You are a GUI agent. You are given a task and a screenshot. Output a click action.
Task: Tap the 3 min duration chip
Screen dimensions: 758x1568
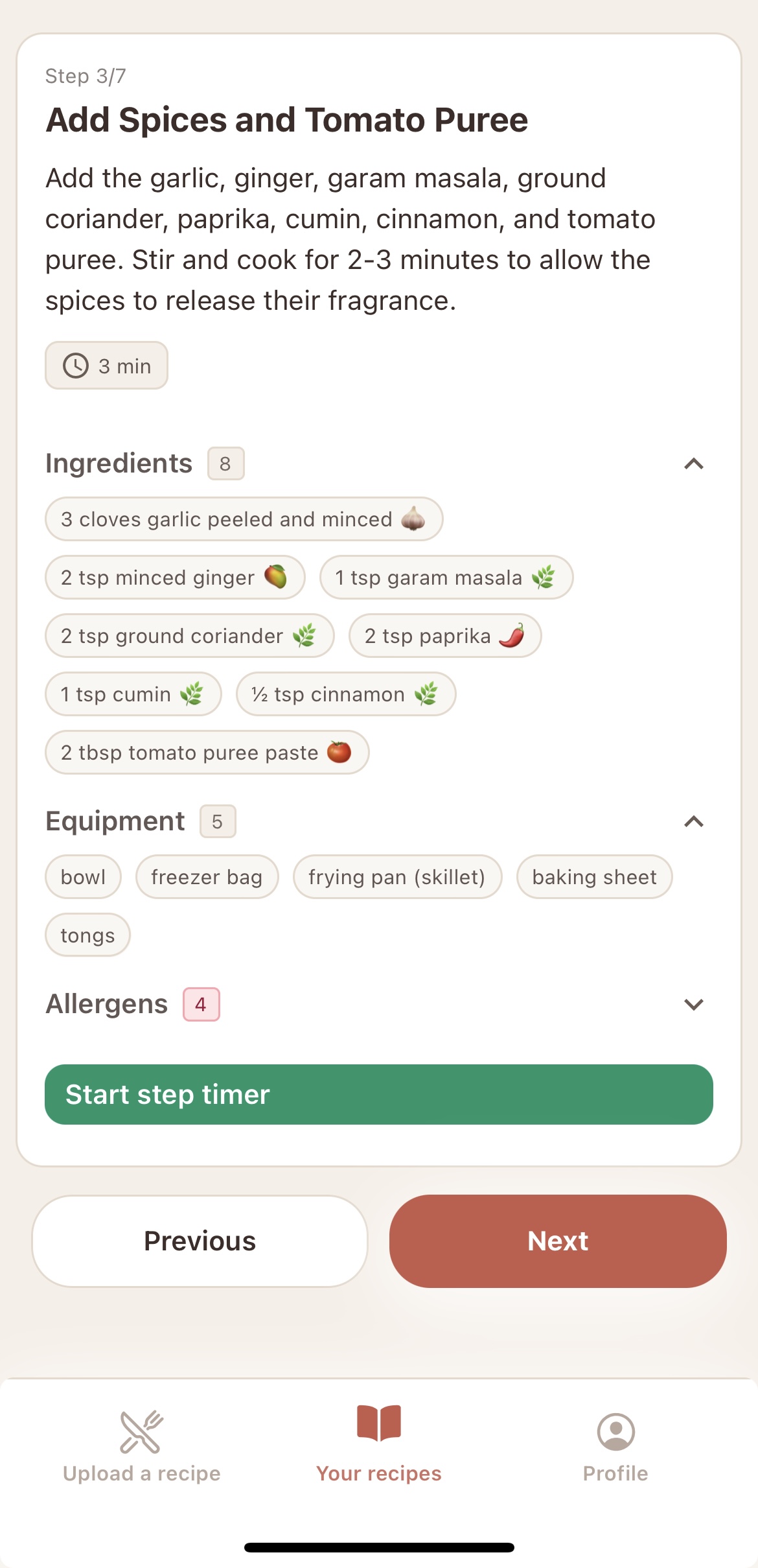pyautogui.click(x=106, y=365)
